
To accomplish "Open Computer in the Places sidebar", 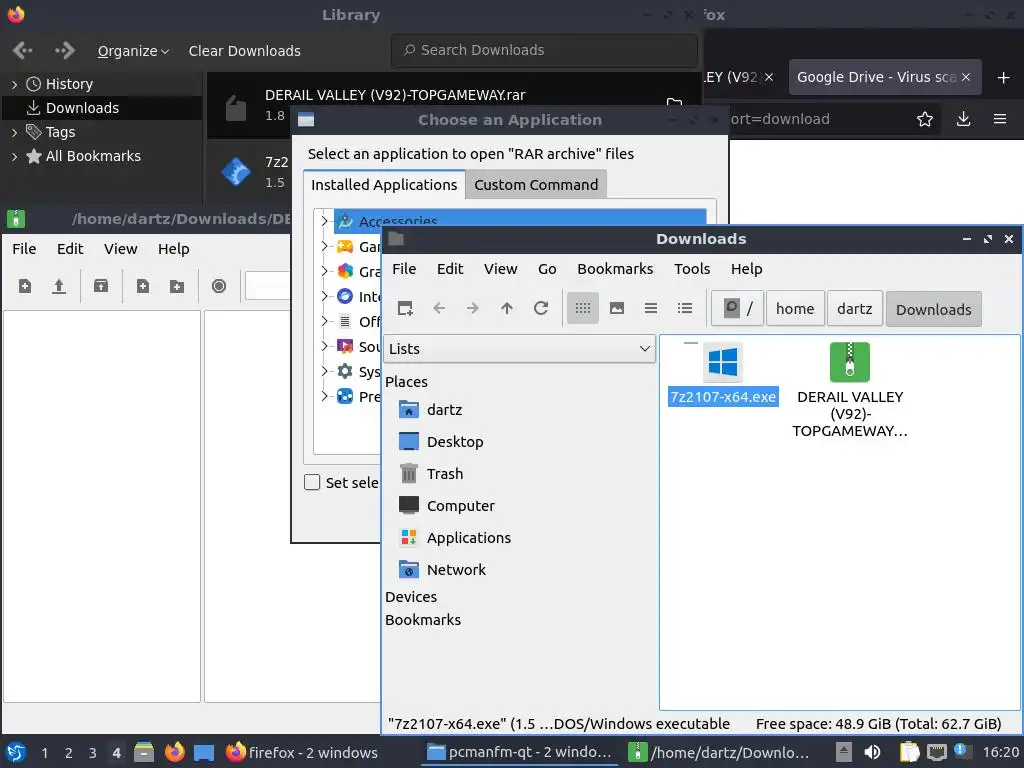I will coord(460,505).
